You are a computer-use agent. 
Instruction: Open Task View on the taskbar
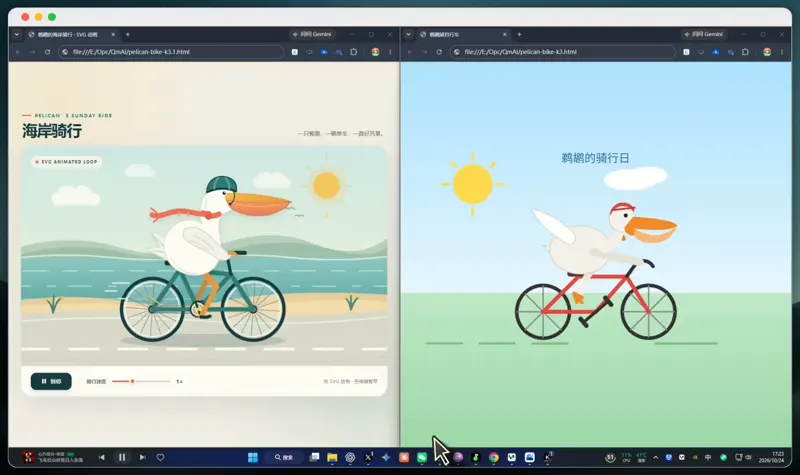314,457
